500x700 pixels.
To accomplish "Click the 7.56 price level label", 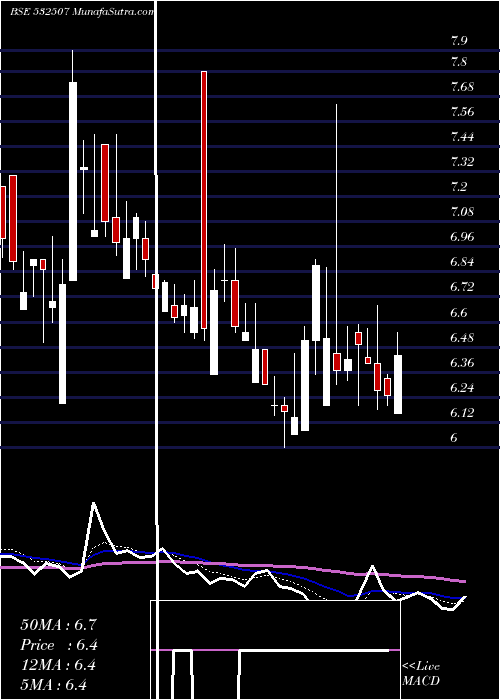I will click(462, 112).
